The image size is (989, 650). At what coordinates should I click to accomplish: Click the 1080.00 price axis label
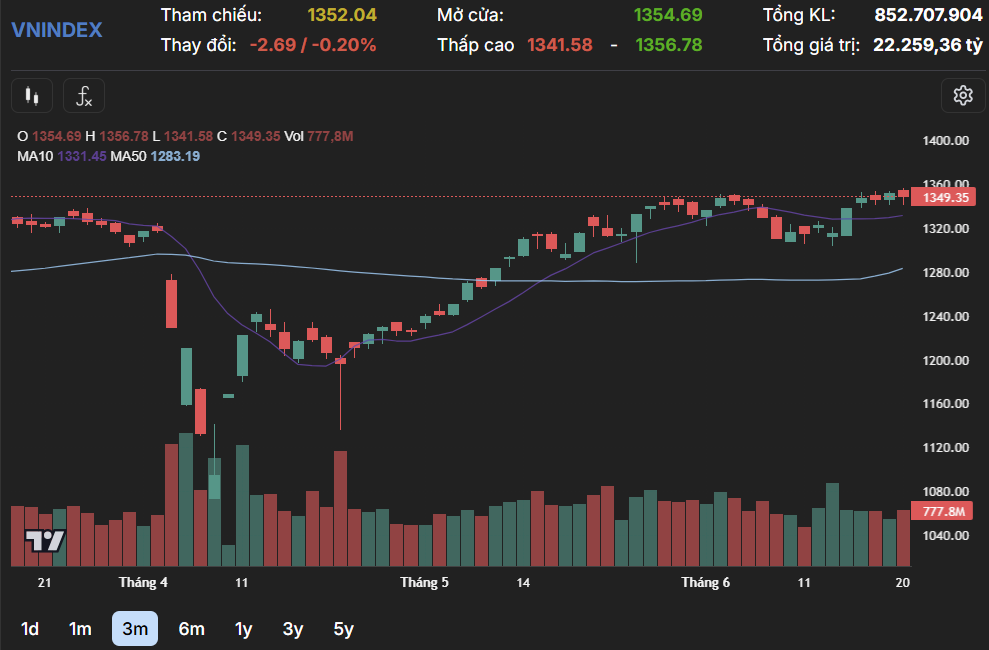[945, 492]
